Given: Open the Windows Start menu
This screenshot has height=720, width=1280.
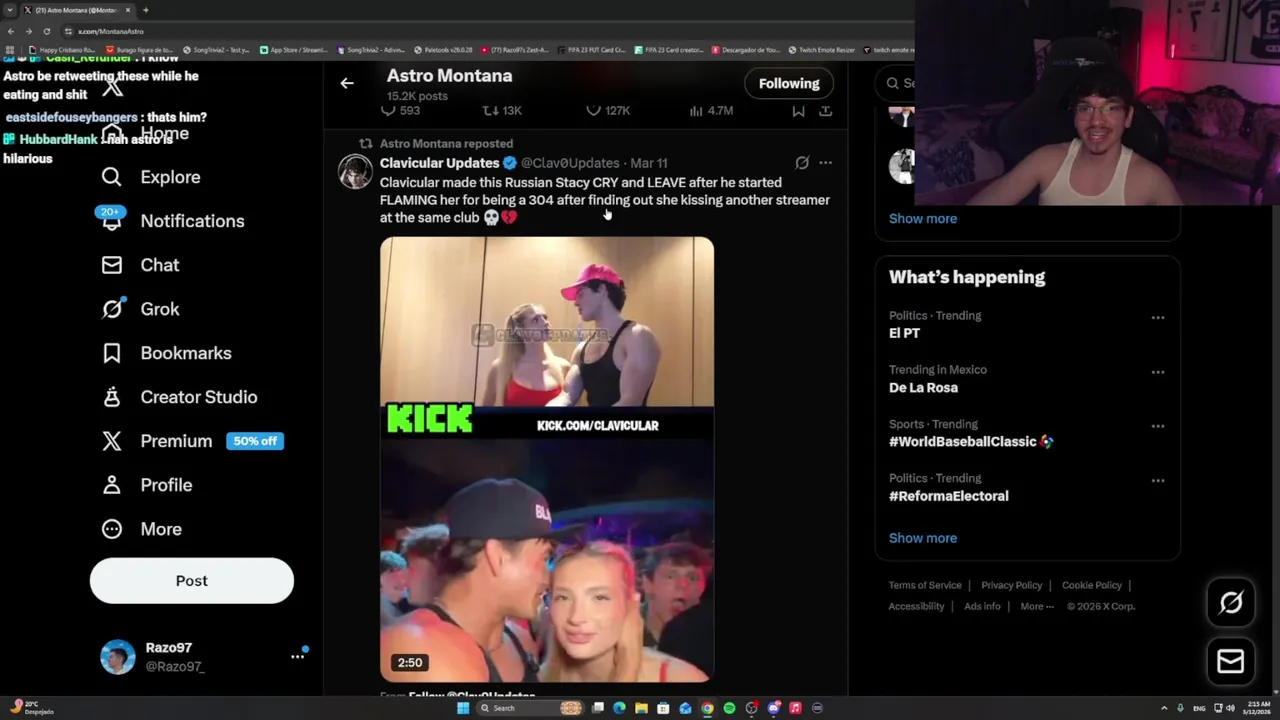Looking at the screenshot, I should [x=463, y=708].
